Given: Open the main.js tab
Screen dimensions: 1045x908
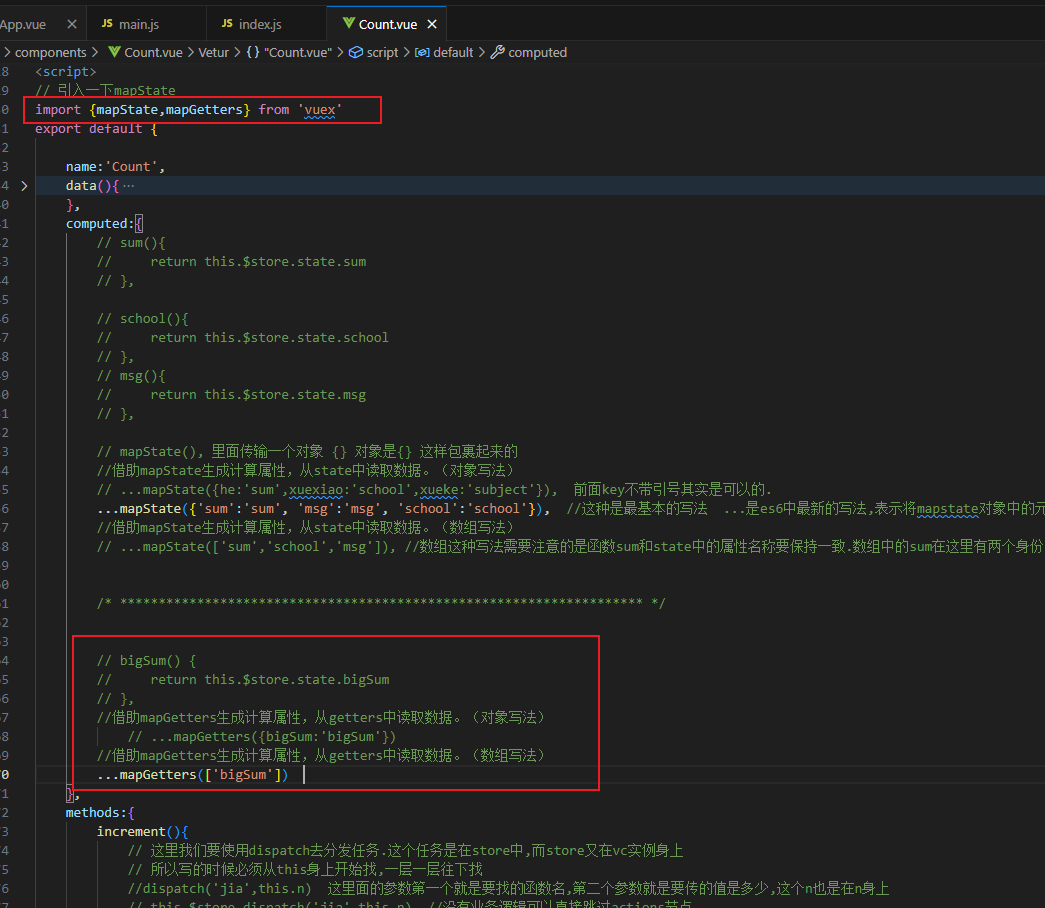Looking at the screenshot, I should (139, 25).
